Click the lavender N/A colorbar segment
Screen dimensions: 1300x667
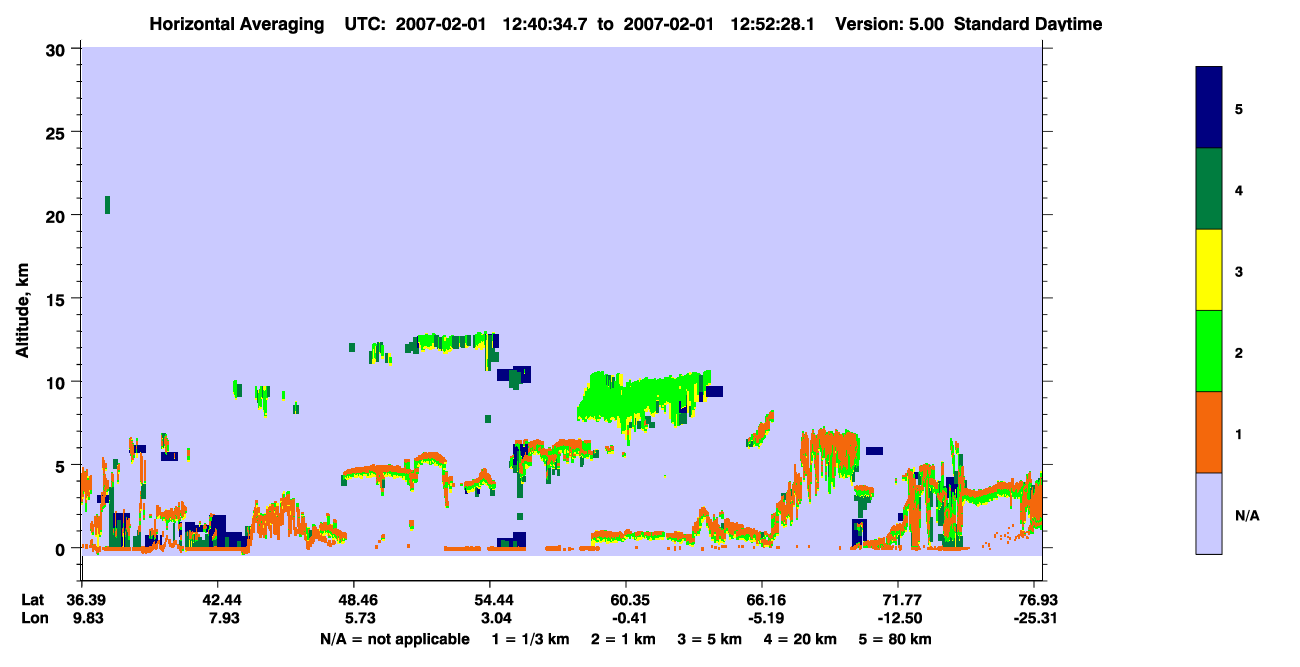click(1209, 513)
